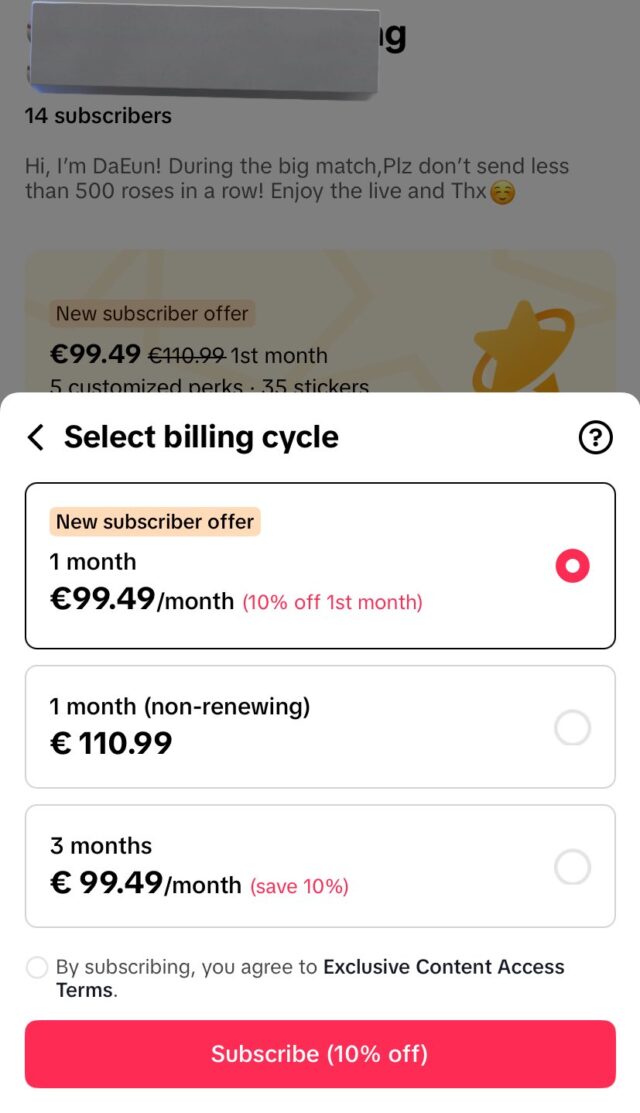Tap the New subscriber offer tag in top banner
Viewport: 640px width, 1113px height.
[x=152, y=313]
